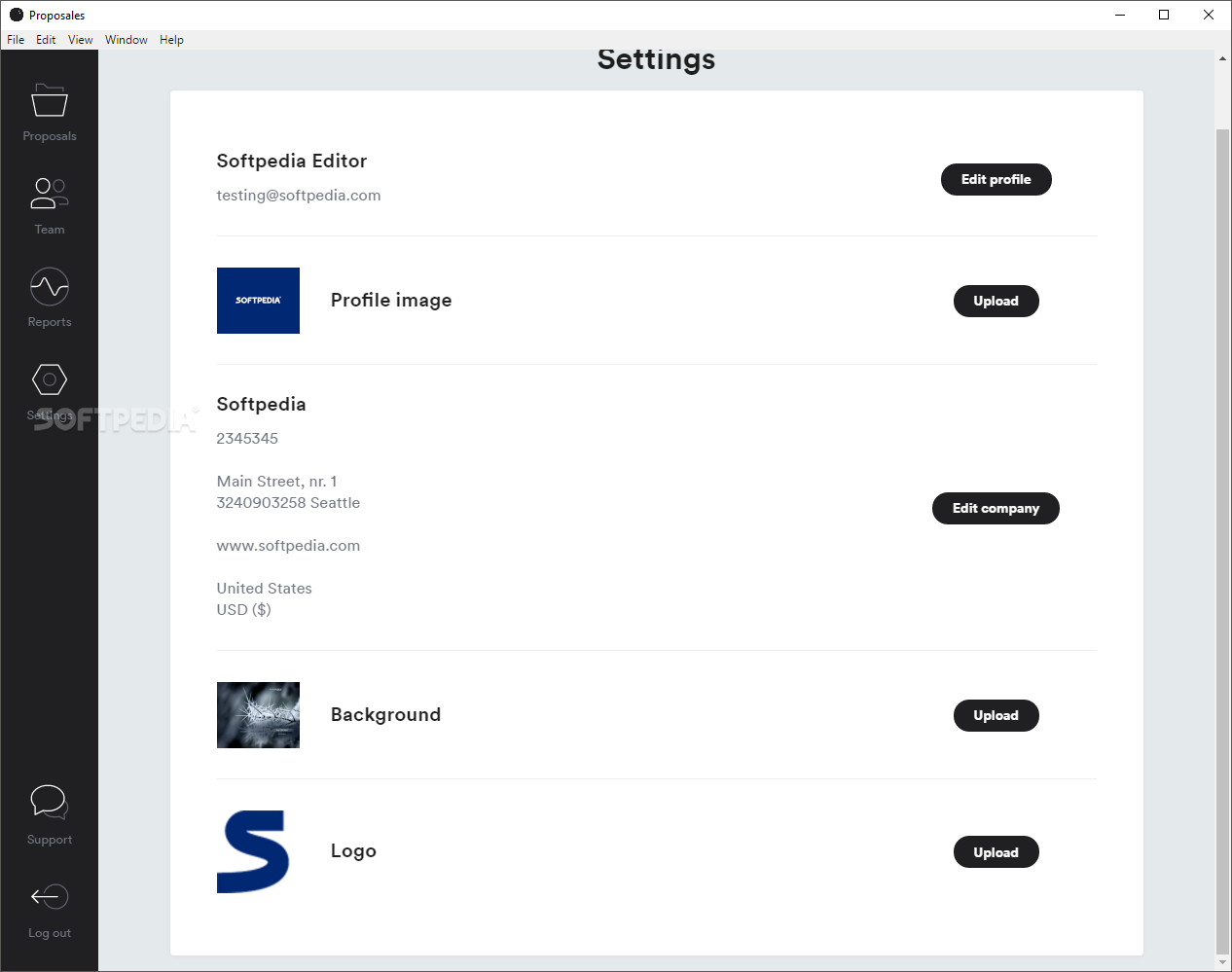The image size is (1232, 972).
Task: Click the Edit profile button
Action: pos(996,179)
